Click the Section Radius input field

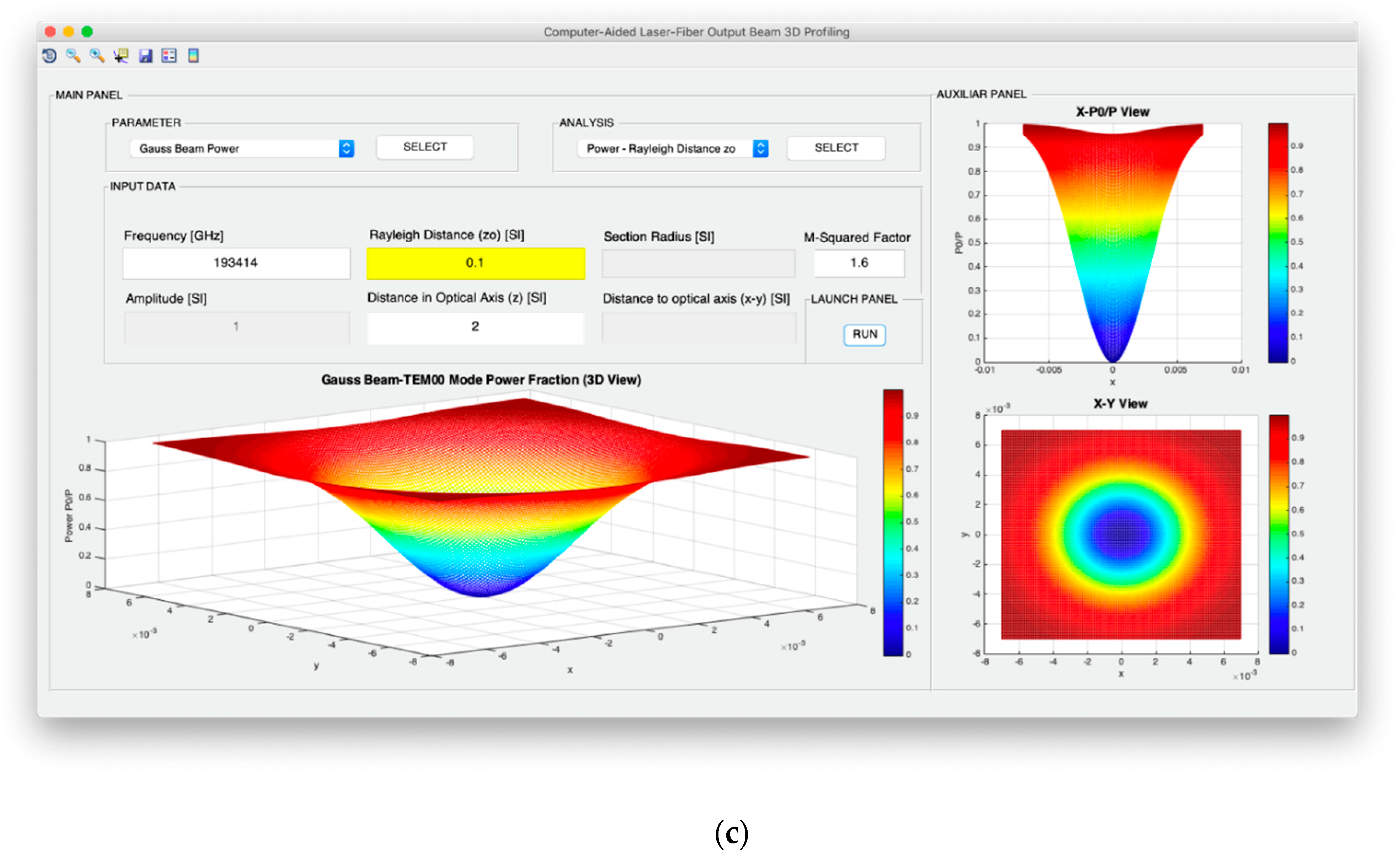click(x=698, y=264)
